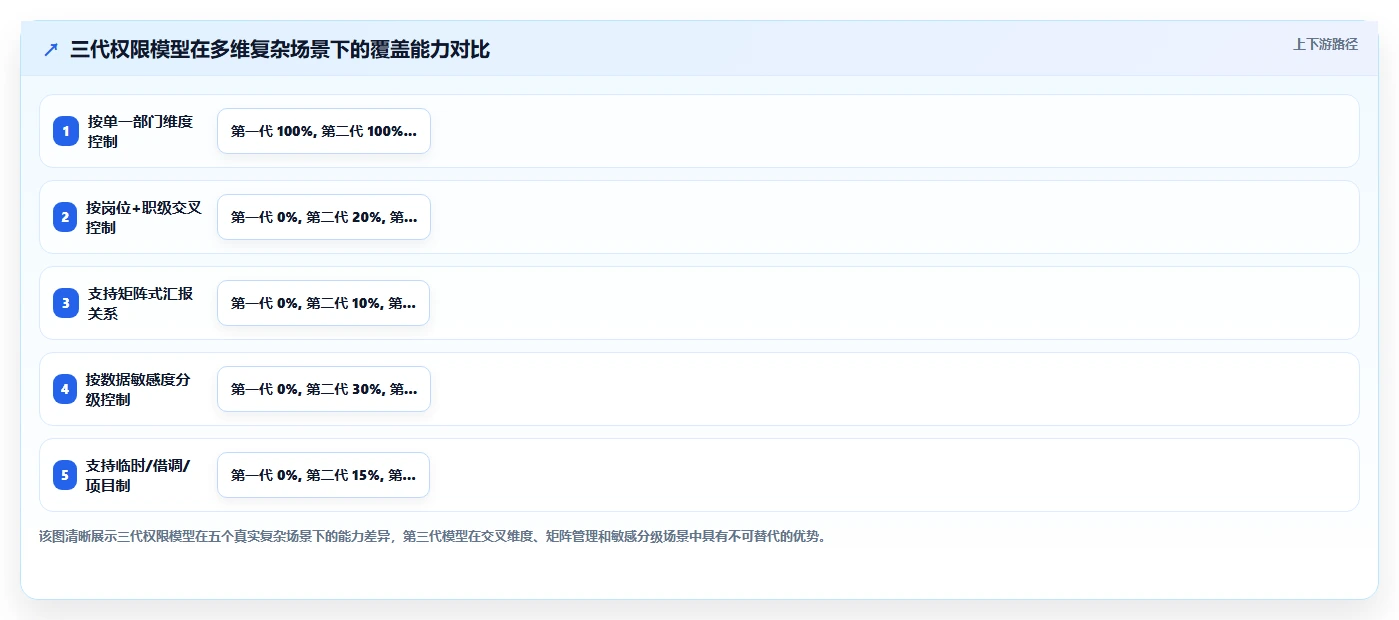Select the 按岗位+职级交叉控制 label
This screenshot has width=1399, height=620.
[144, 217]
